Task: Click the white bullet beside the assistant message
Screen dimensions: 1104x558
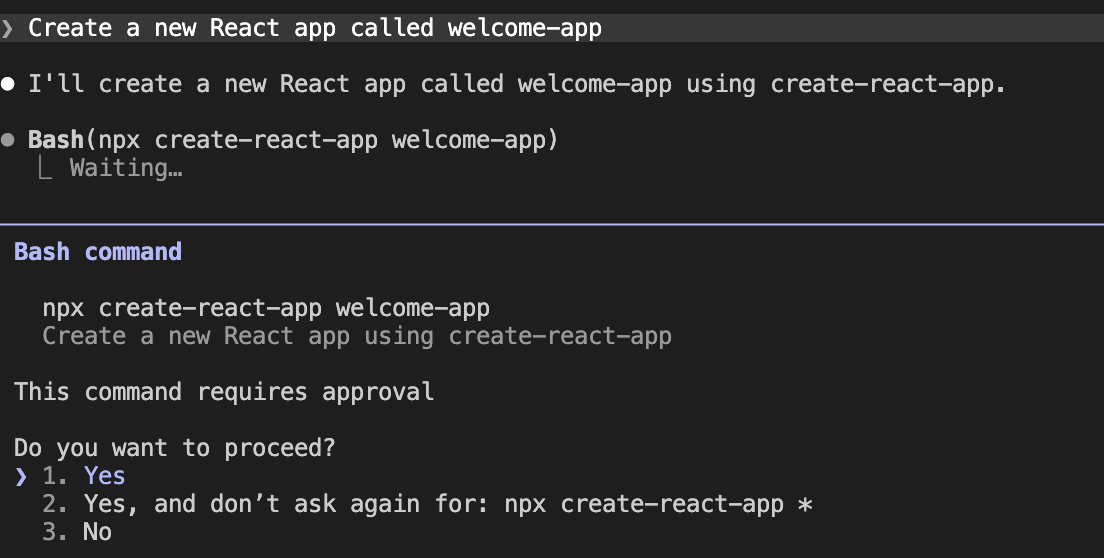Action: coord(8,84)
